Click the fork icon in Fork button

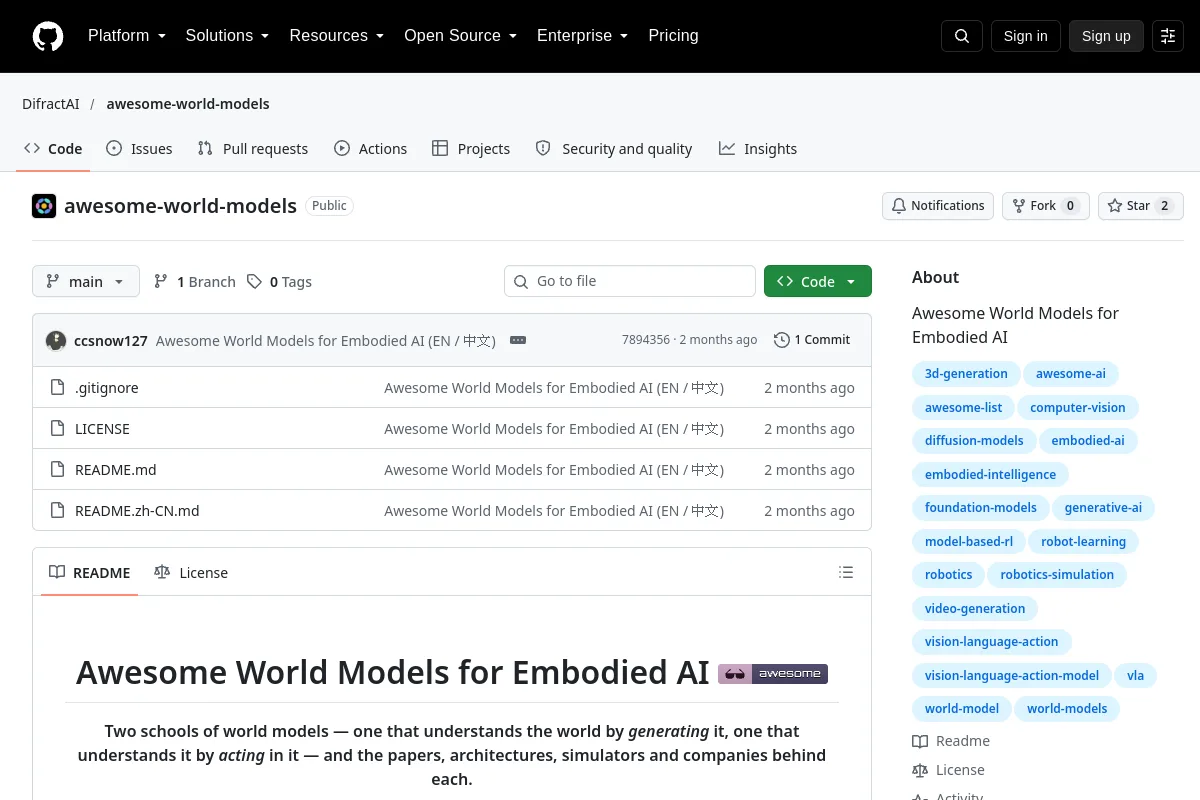point(1019,206)
